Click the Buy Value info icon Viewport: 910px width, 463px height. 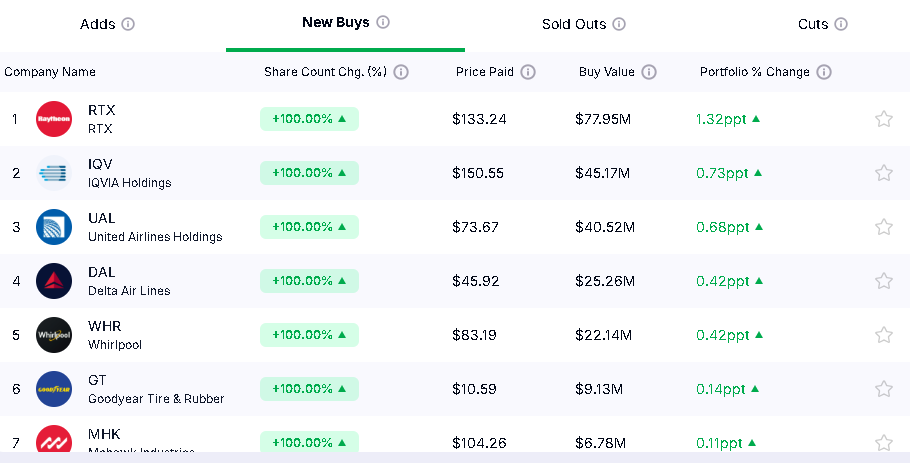[x=649, y=72]
